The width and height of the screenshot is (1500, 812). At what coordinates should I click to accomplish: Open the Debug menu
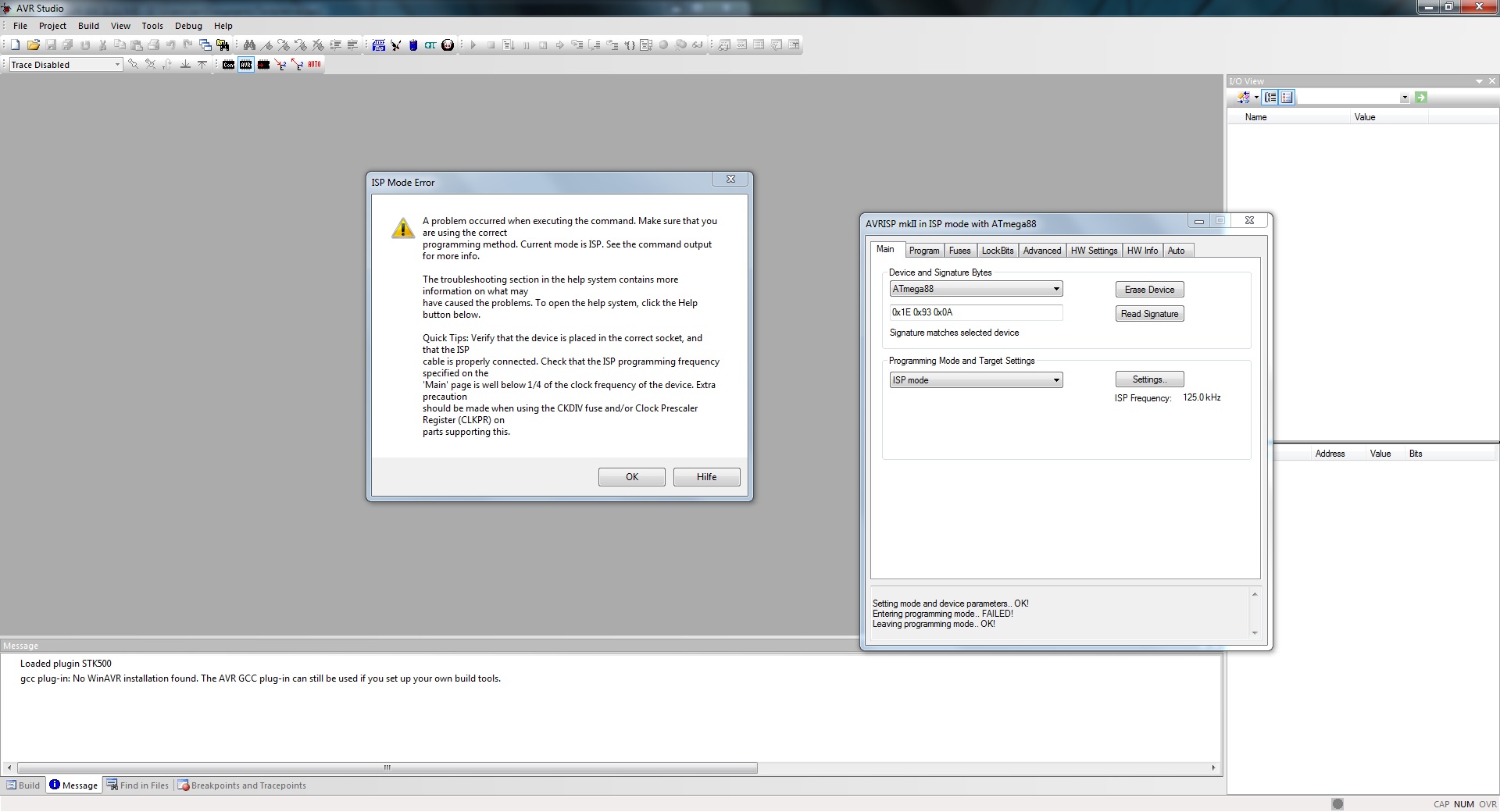point(188,26)
